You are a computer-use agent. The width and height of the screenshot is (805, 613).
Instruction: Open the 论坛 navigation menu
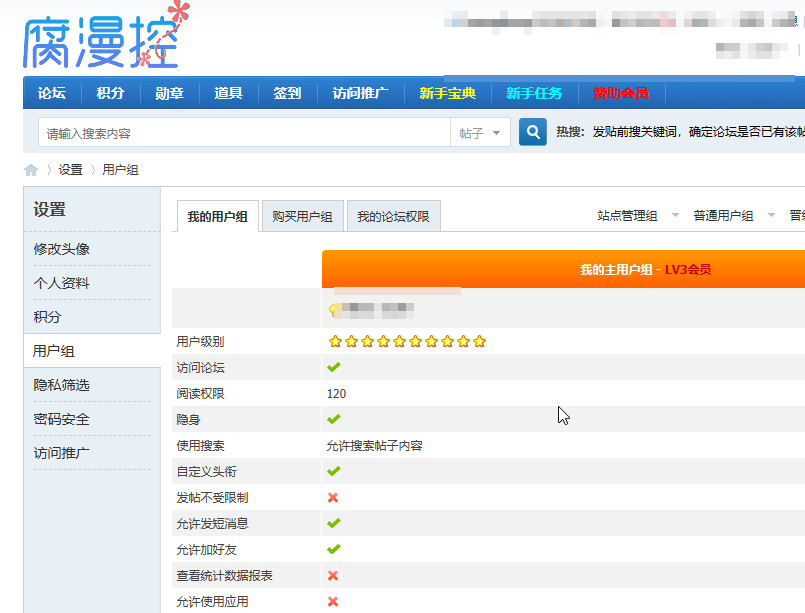click(x=51, y=93)
